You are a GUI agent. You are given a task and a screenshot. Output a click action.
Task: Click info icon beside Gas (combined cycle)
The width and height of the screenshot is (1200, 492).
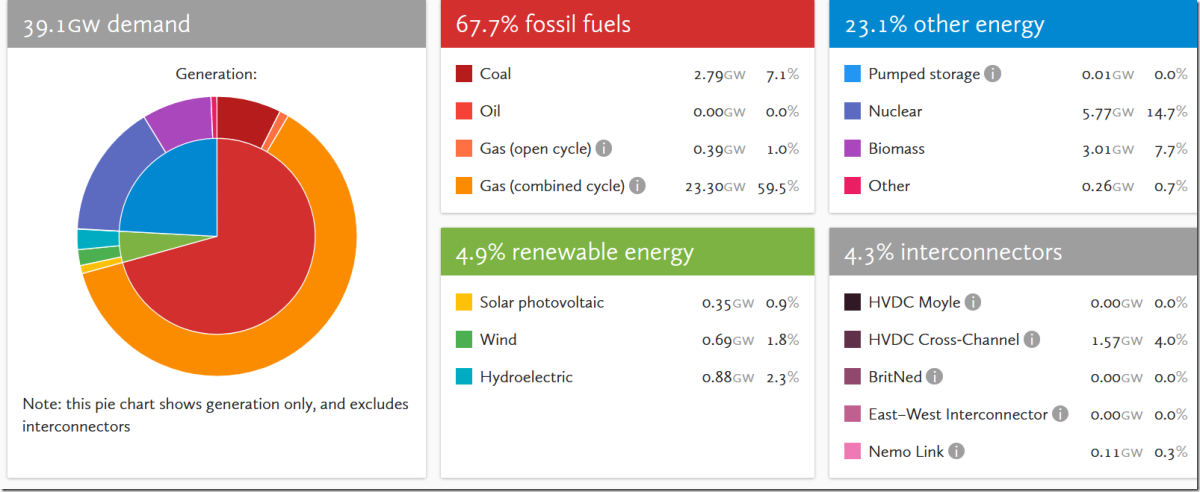tap(637, 185)
